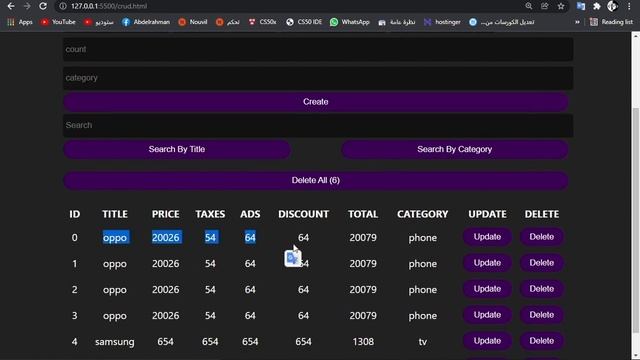640x360 pixels.
Task: Click the TITLE column header
Action: click(x=115, y=214)
